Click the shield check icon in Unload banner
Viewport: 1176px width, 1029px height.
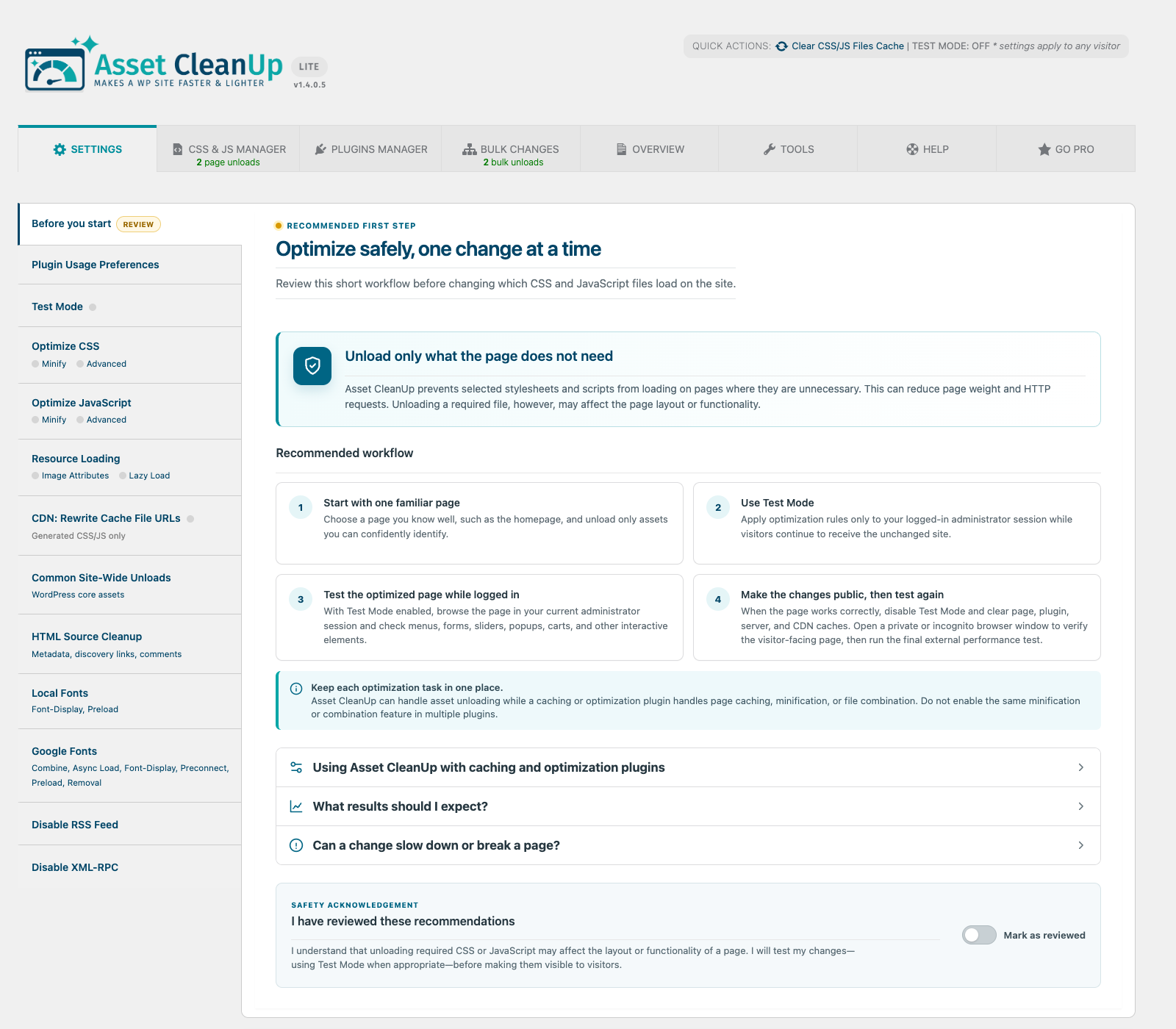pyautogui.click(x=312, y=365)
